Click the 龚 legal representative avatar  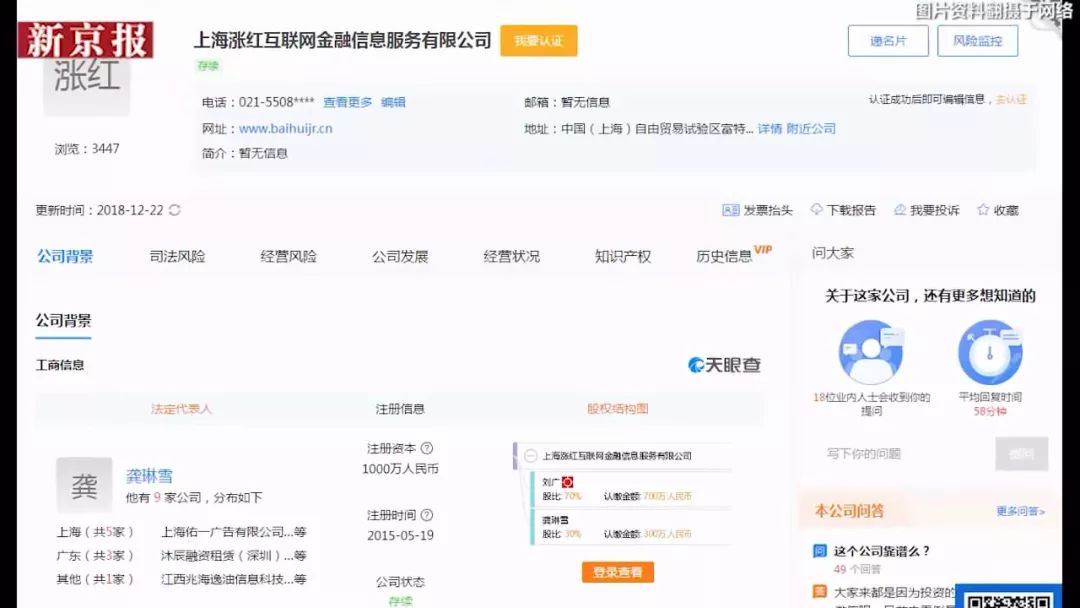click(84, 485)
